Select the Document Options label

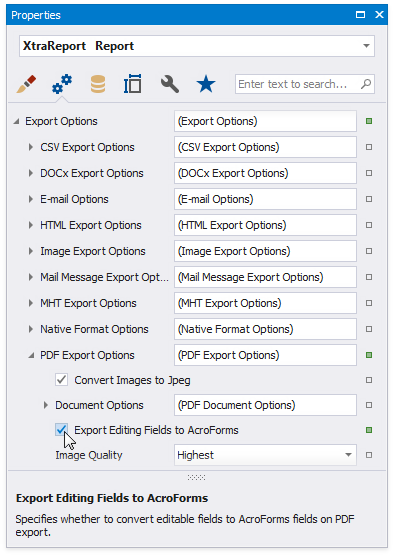click(x=99, y=405)
